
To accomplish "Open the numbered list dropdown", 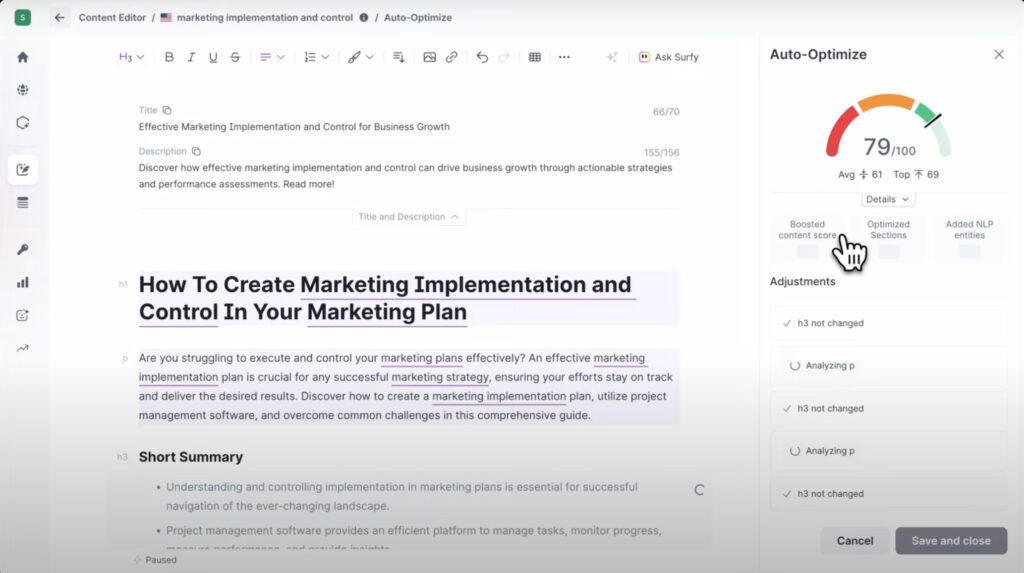I will click(x=317, y=57).
